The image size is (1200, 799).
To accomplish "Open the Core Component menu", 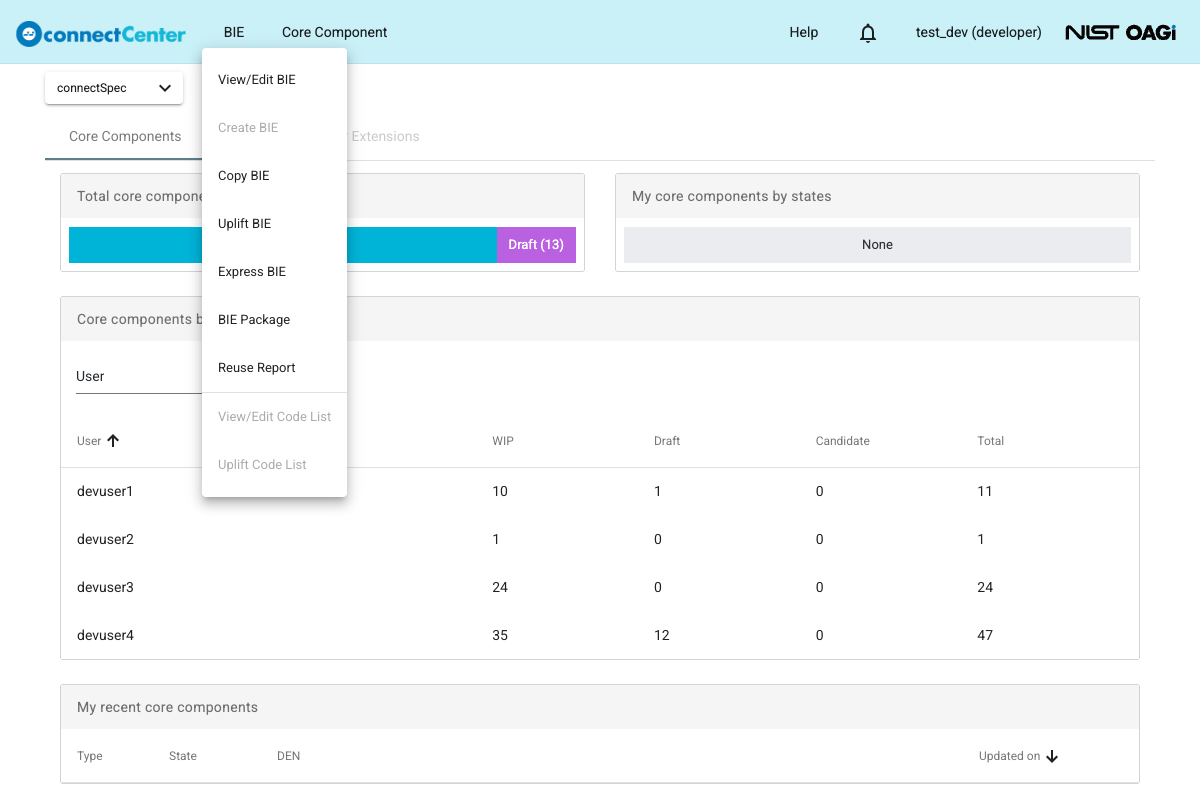I will (335, 32).
